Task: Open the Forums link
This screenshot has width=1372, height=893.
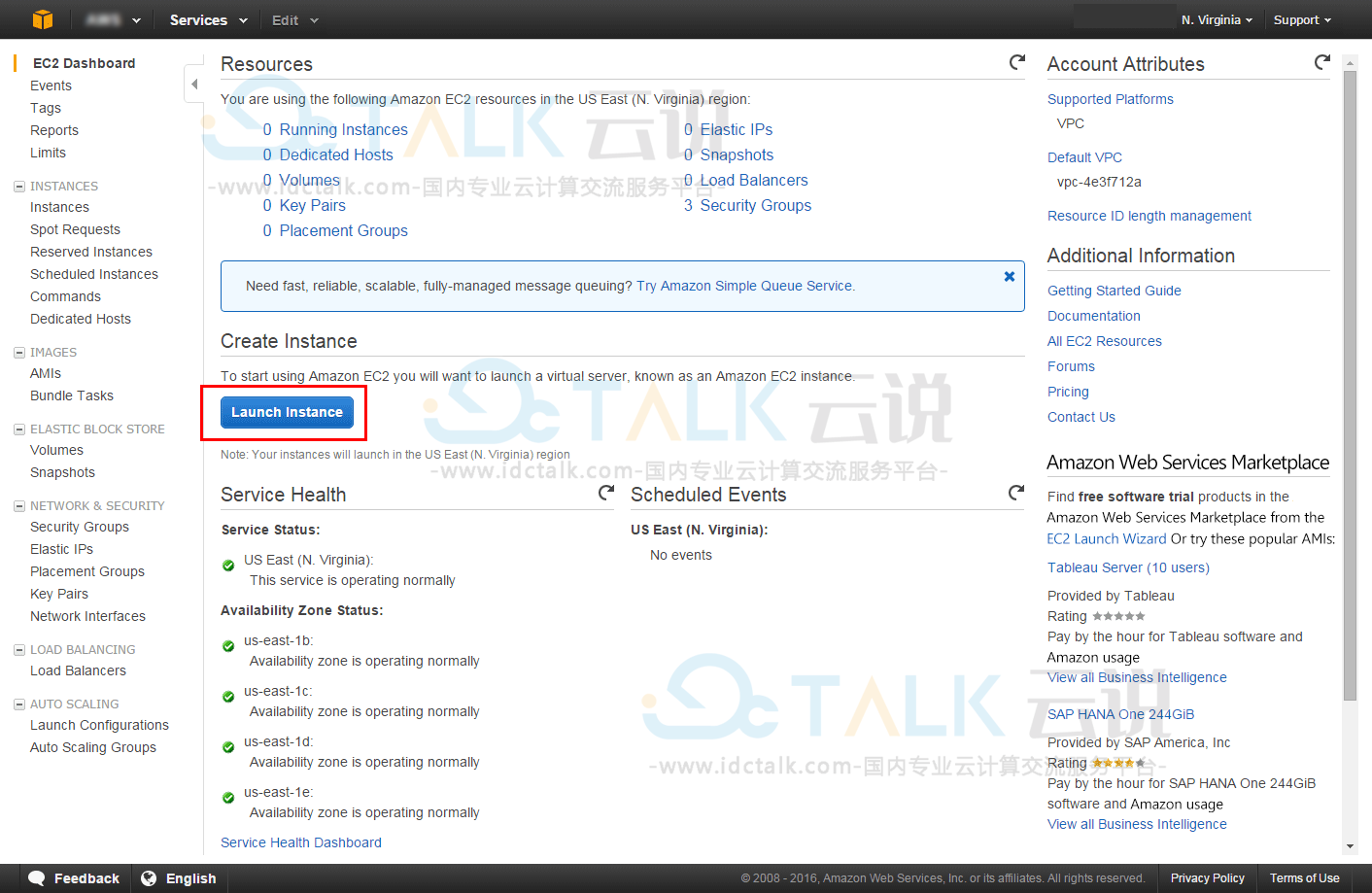Action: [x=1071, y=366]
